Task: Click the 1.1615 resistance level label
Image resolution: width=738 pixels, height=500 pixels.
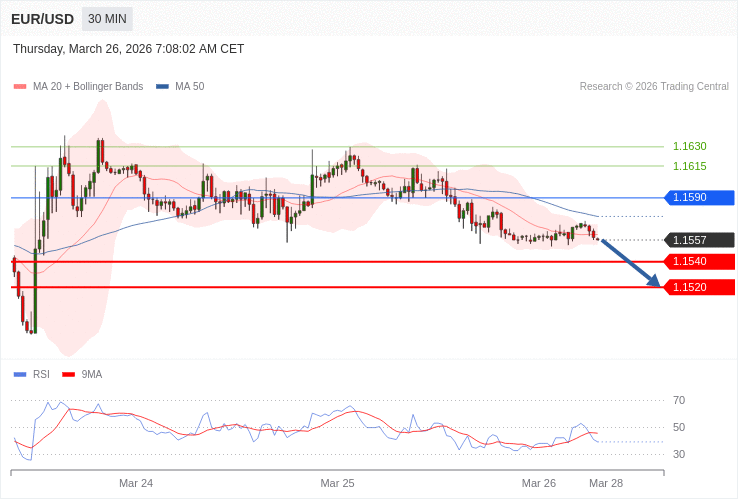Action: (689, 166)
